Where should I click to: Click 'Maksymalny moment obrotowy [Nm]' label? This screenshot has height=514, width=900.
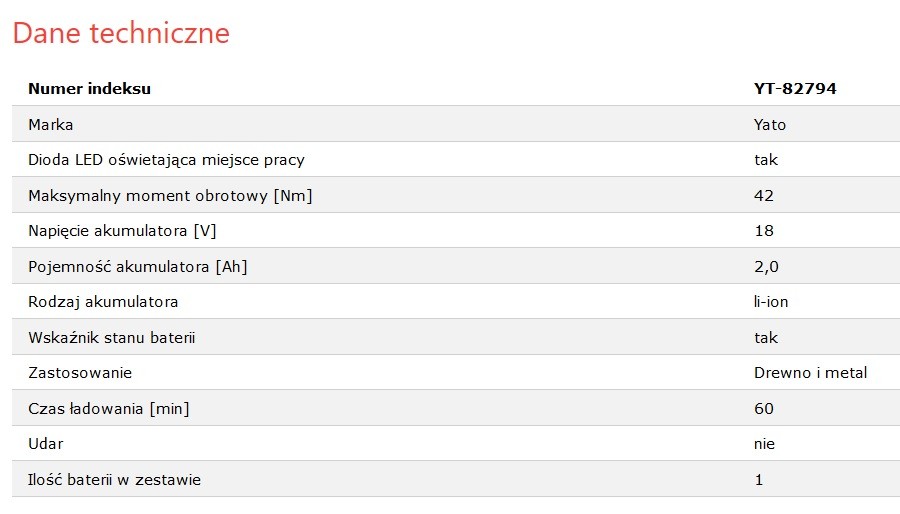click(x=170, y=196)
